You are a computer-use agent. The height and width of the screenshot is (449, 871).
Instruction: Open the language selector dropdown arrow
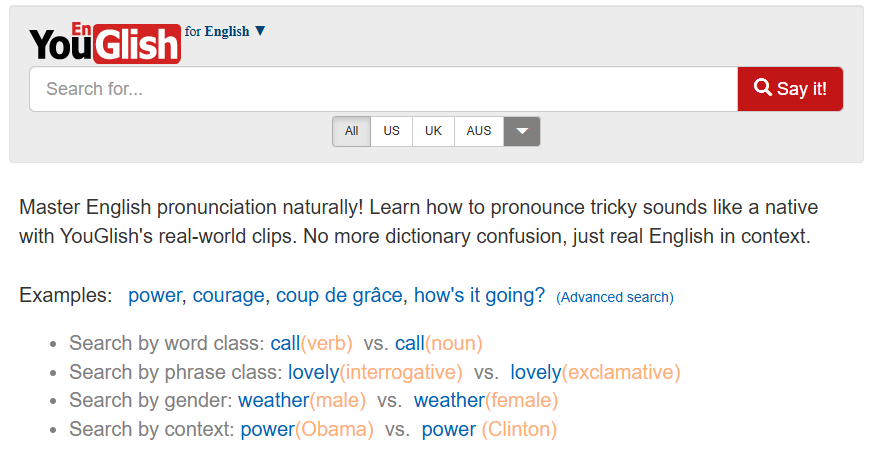point(260,31)
